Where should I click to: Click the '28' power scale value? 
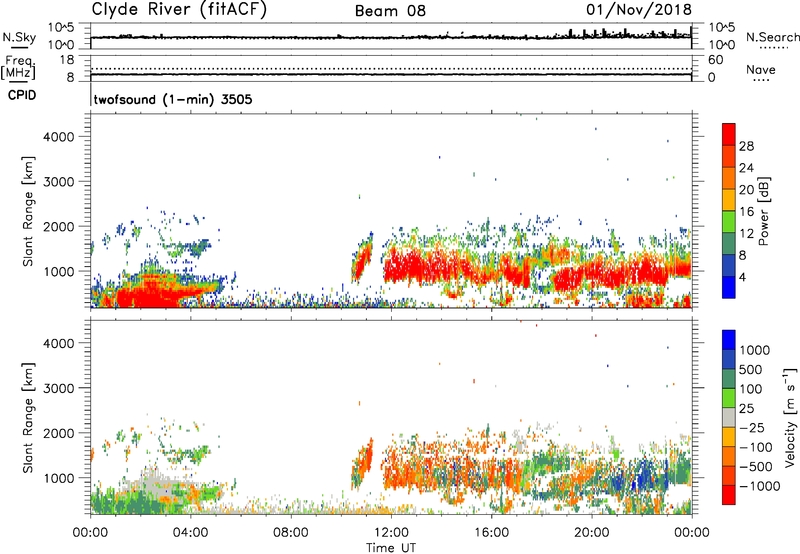(746, 146)
